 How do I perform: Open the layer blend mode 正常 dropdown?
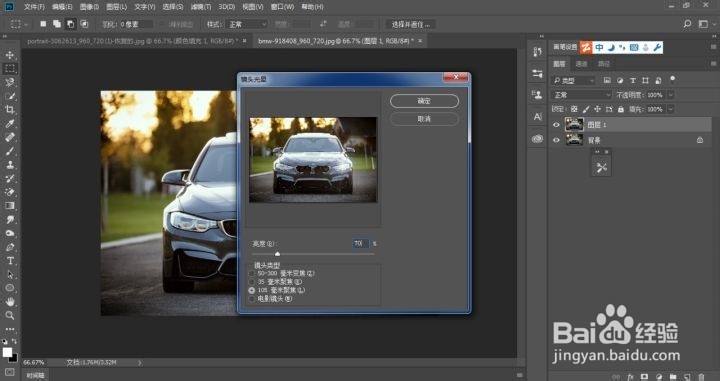pos(581,95)
